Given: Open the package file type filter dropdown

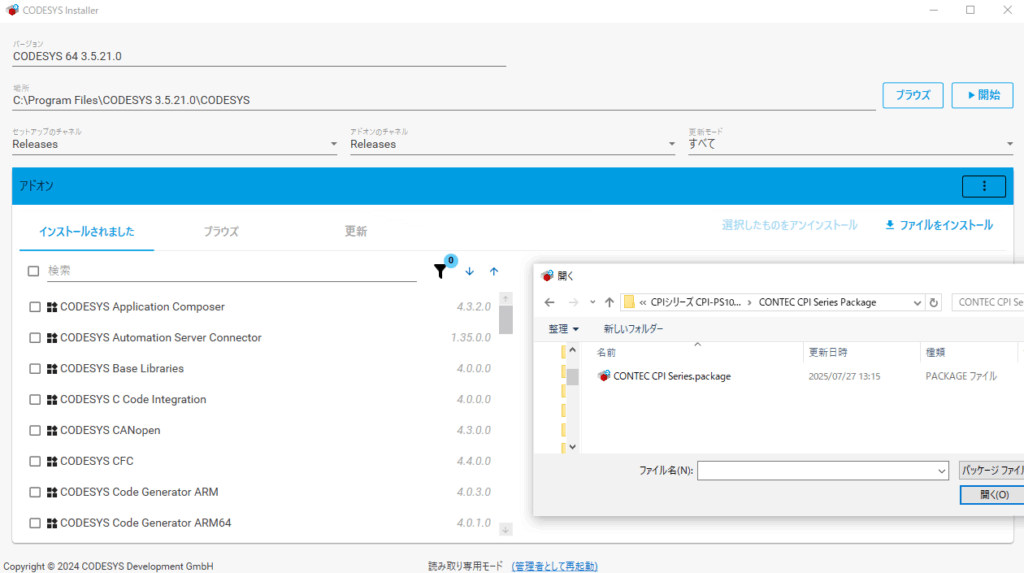Looking at the screenshot, I should pyautogui.click(x=991, y=470).
